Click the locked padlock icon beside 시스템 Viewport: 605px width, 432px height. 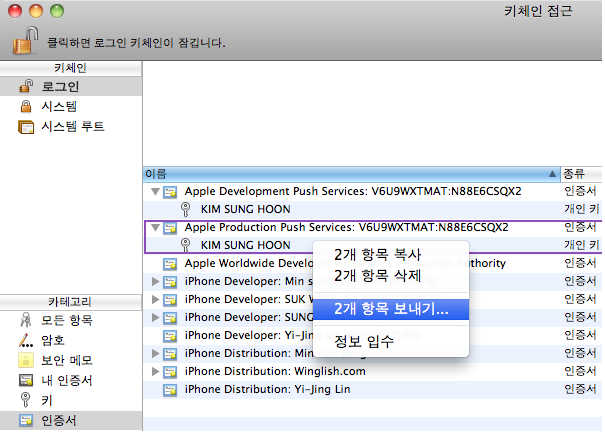26,106
